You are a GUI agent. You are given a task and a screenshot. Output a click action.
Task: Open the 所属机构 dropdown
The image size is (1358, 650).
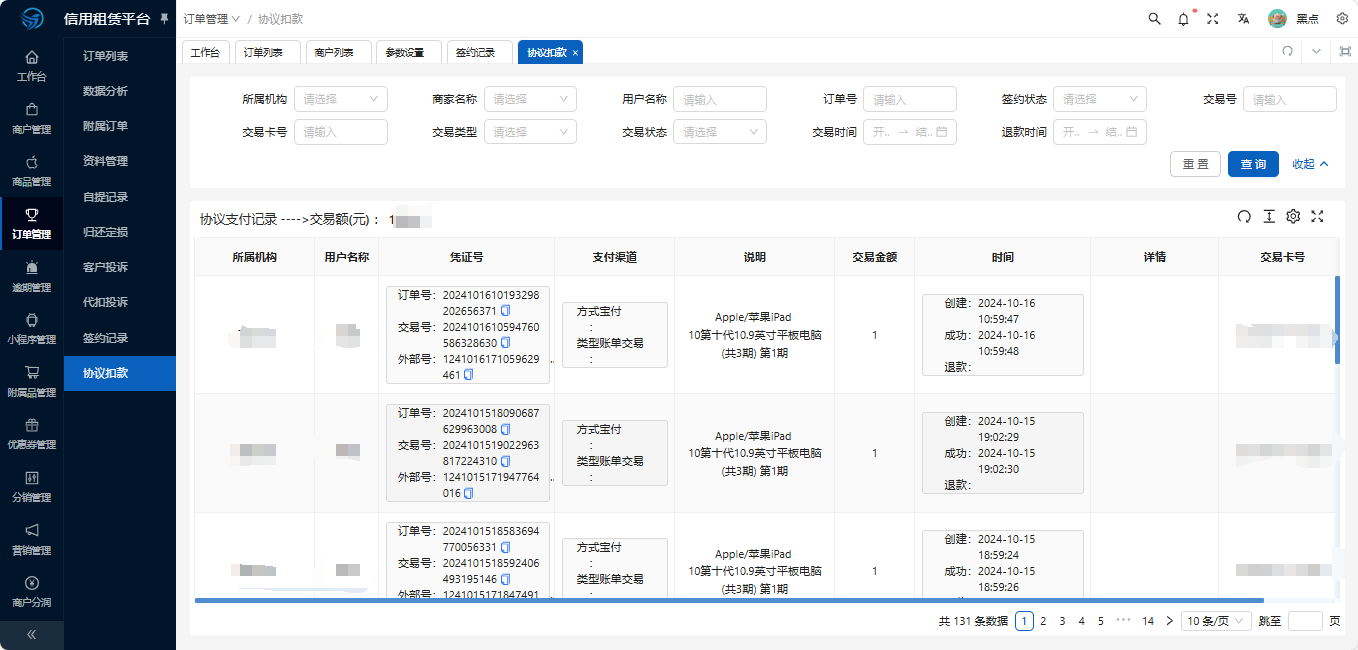pyautogui.click(x=340, y=99)
